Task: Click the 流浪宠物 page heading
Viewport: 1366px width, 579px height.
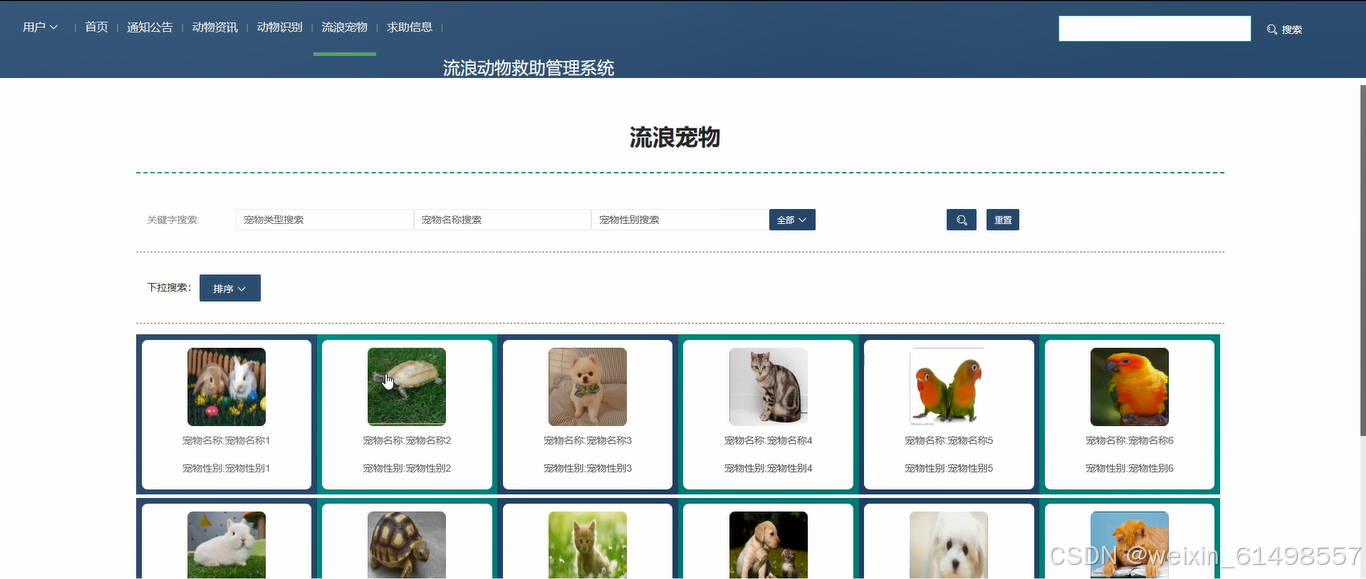Action: [x=675, y=138]
